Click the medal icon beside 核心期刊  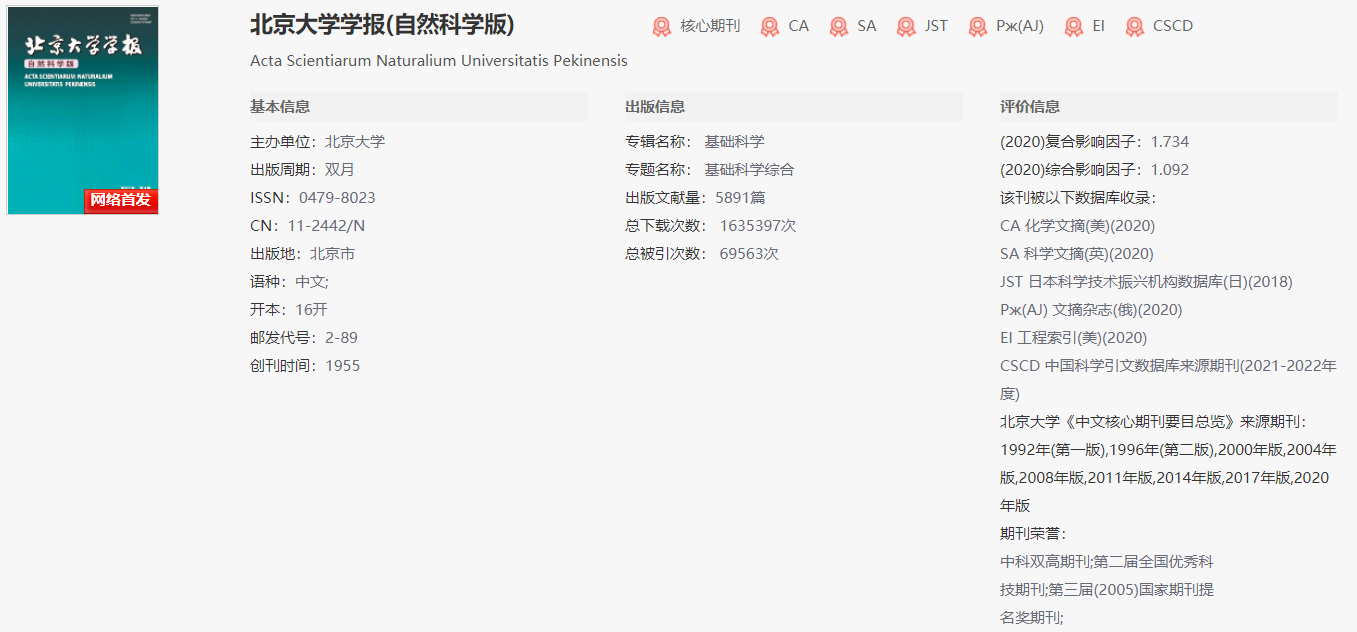click(662, 27)
